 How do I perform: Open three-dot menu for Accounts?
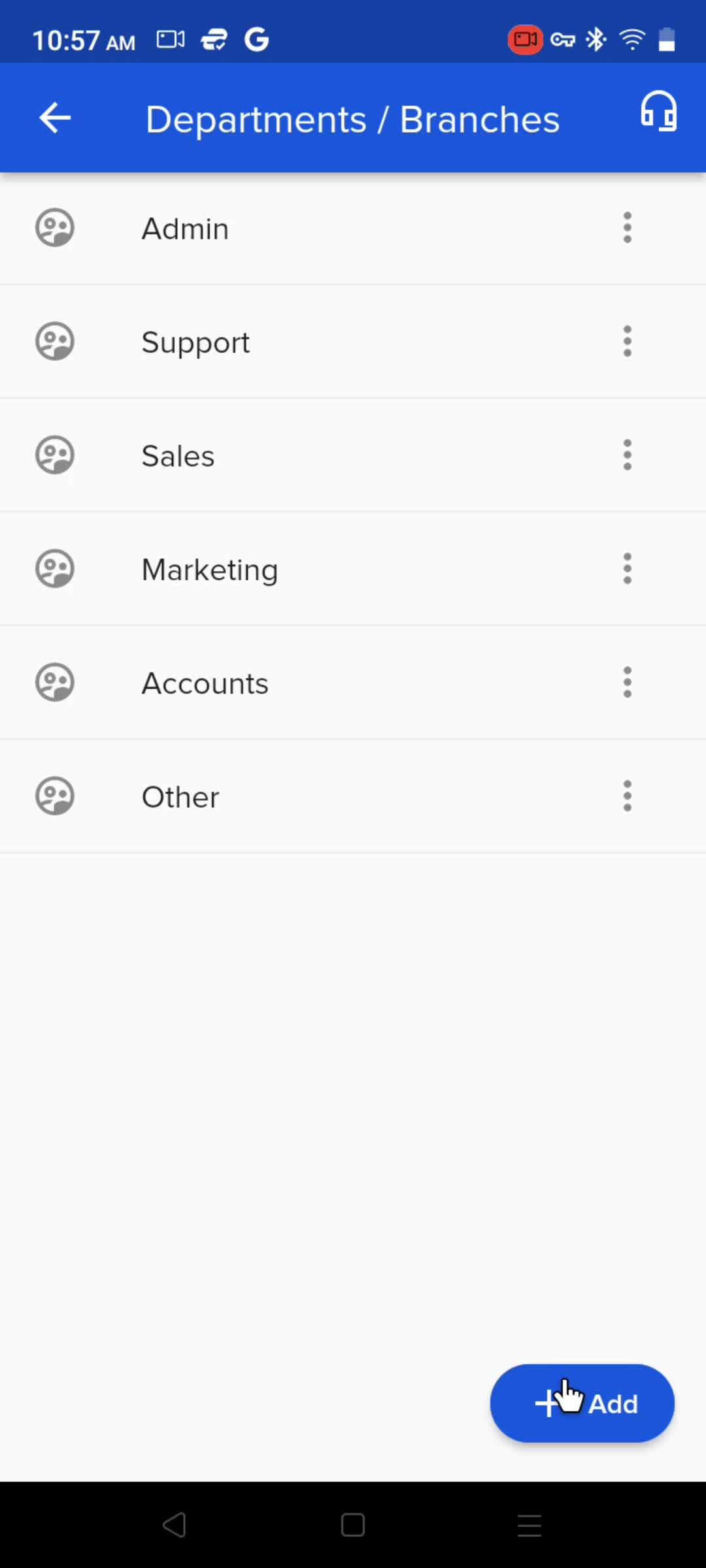click(x=628, y=683)
